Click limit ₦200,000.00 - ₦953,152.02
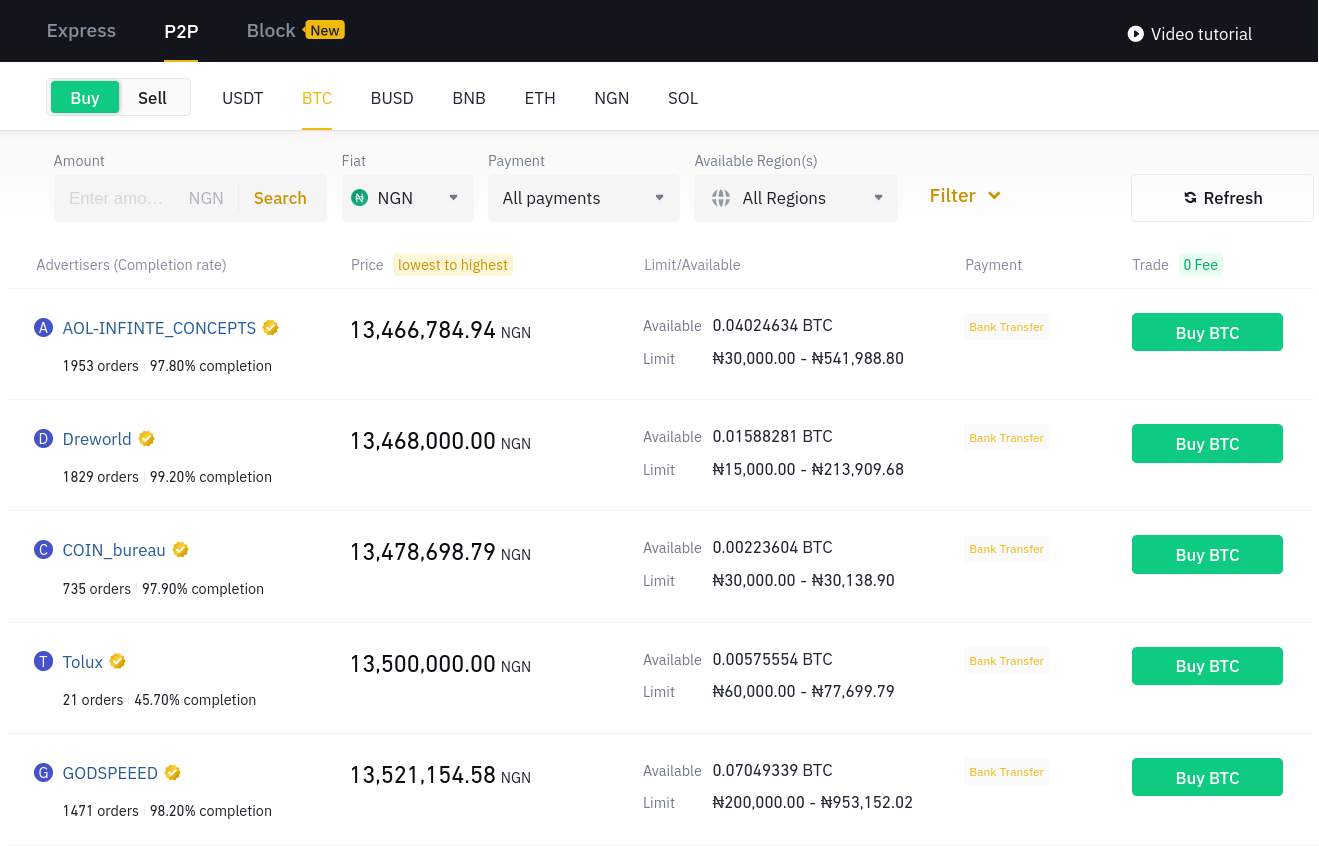The height and width of the screenshot is (846, 1319). 812,802
